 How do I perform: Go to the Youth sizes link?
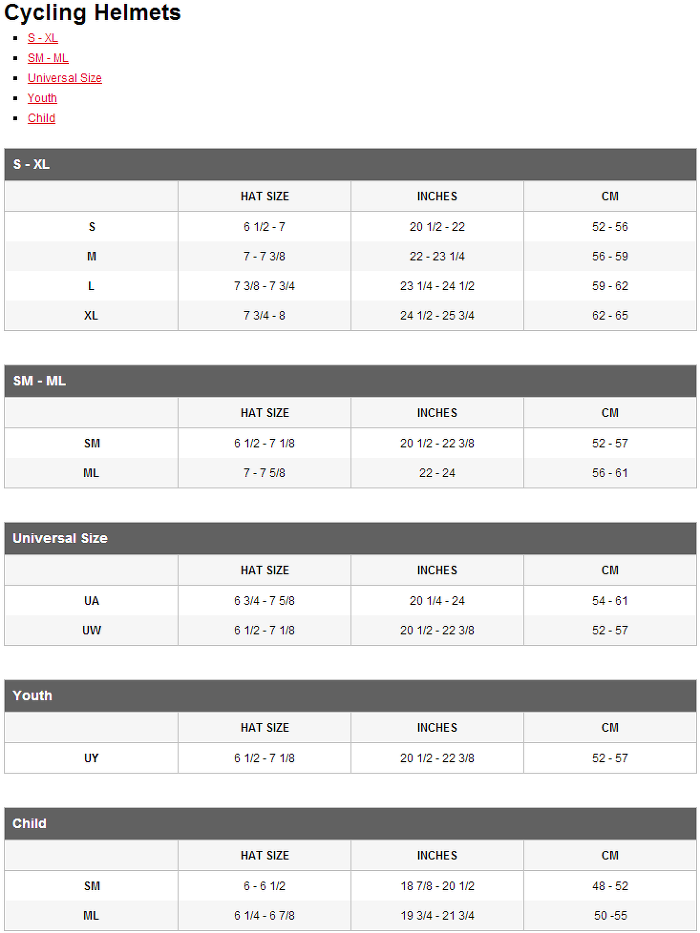pos(42,98)
